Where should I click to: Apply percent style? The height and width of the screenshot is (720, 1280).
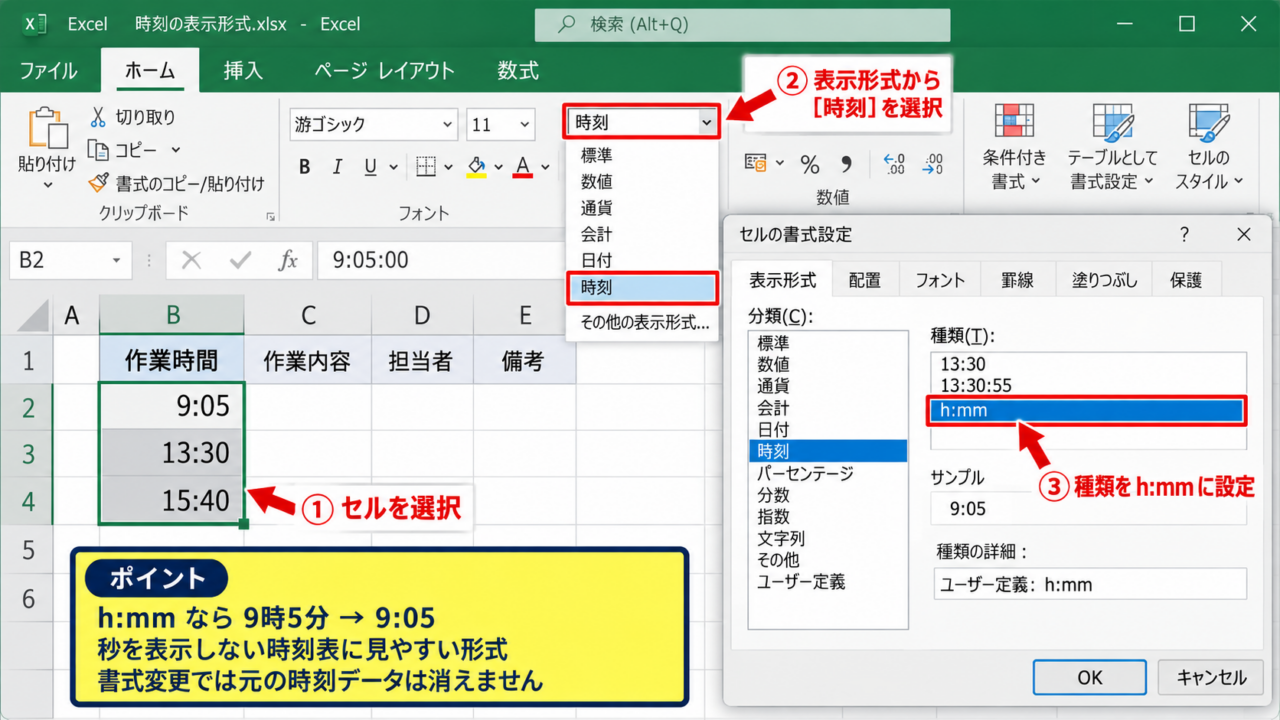810,164
